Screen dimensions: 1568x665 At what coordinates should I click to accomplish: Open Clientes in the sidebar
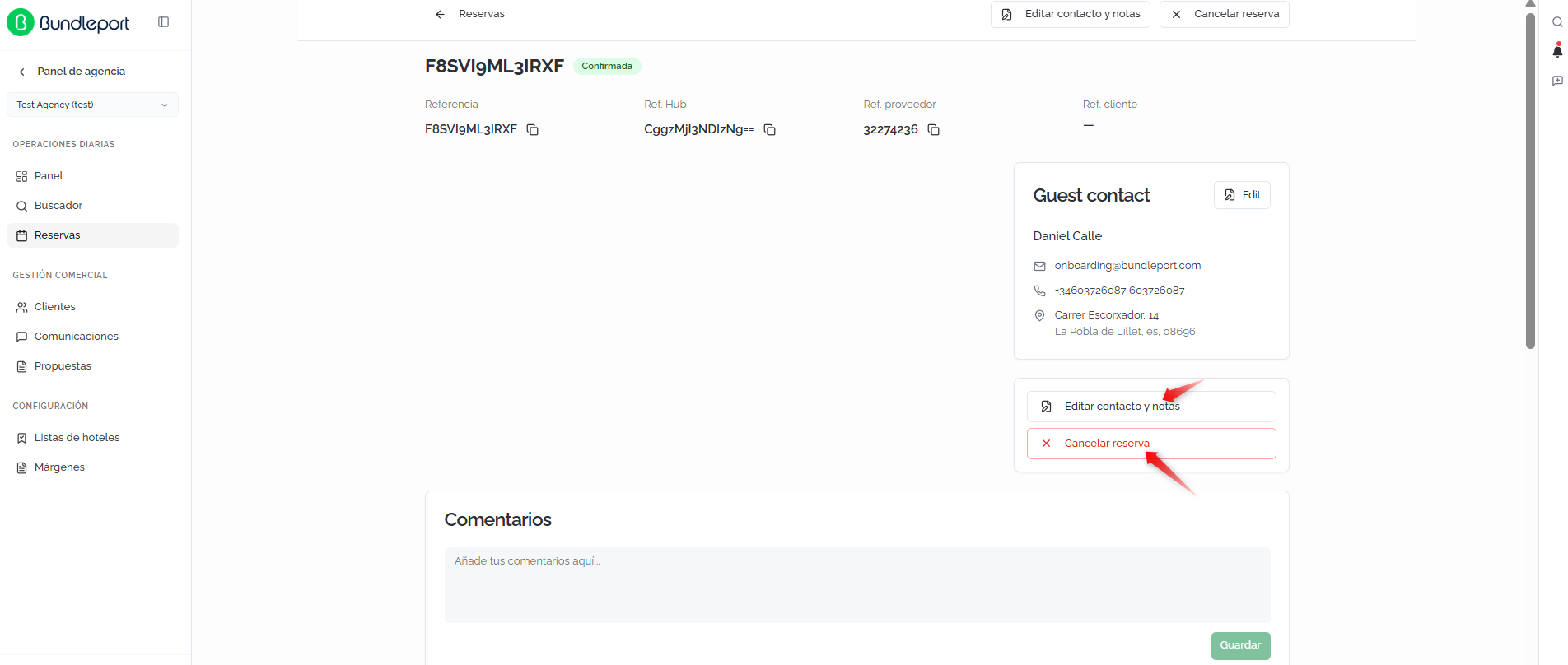pos(92,307)
